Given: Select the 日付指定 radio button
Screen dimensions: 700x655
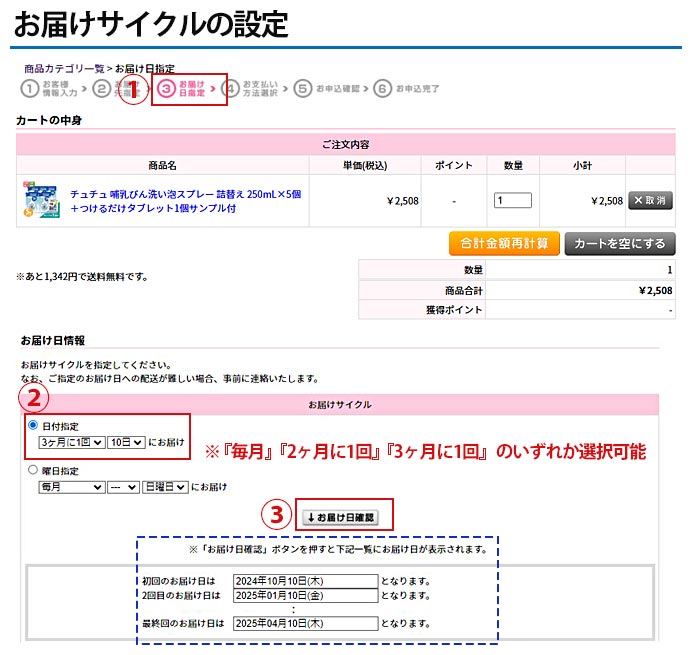Looking at the screenshot, I should [34, 424].
